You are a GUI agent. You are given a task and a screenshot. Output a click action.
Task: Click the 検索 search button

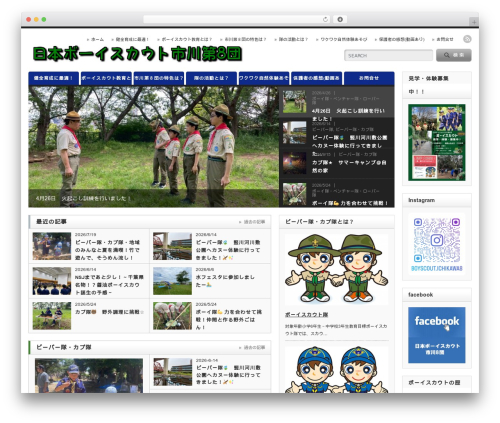(x=454, y=55)
